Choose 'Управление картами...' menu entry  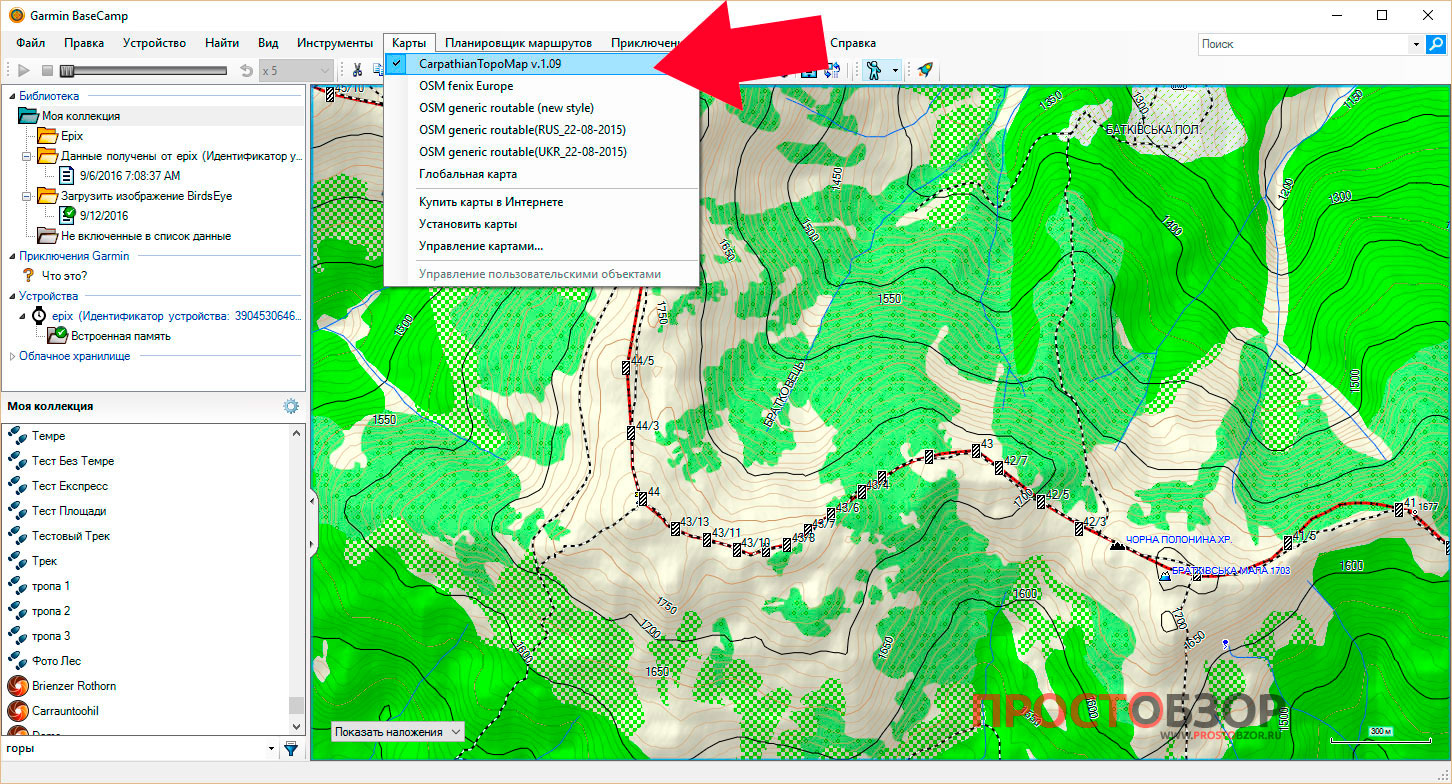481,246
